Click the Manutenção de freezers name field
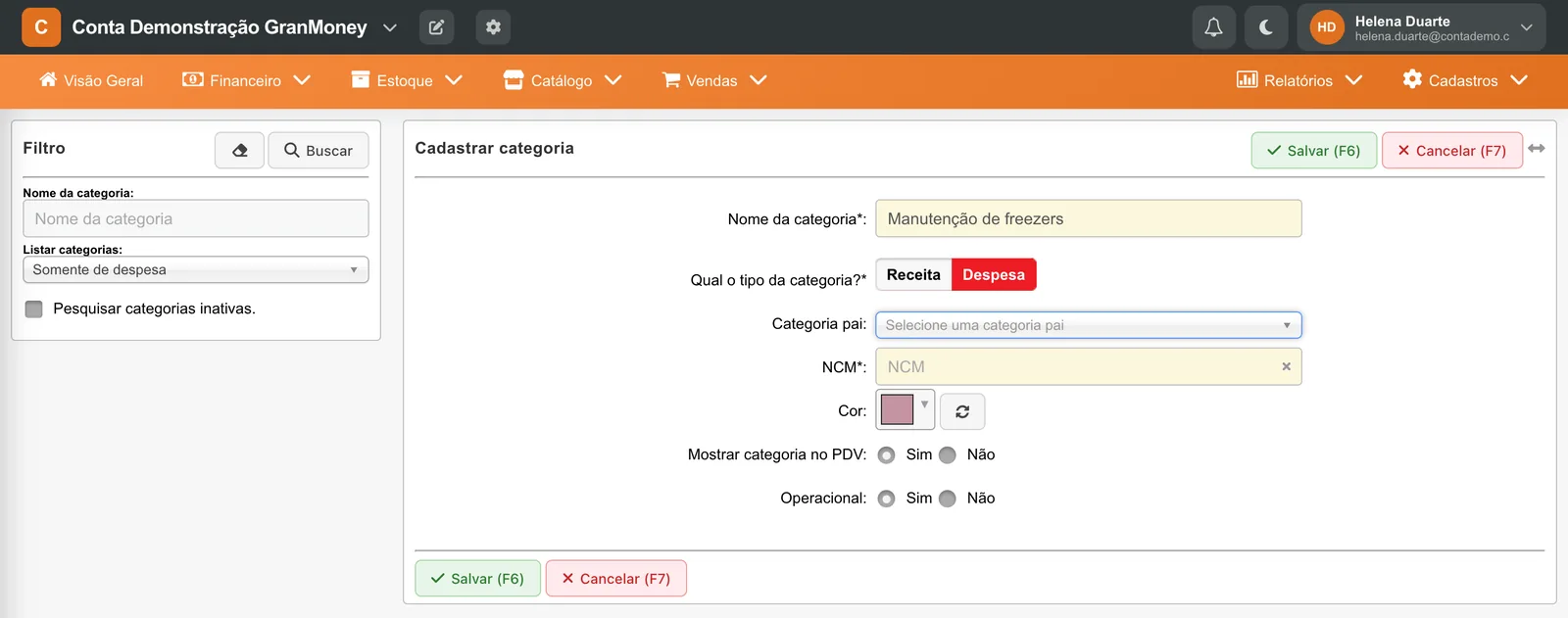Screen dimensions: 1568x618 [x=1089, y=218]
